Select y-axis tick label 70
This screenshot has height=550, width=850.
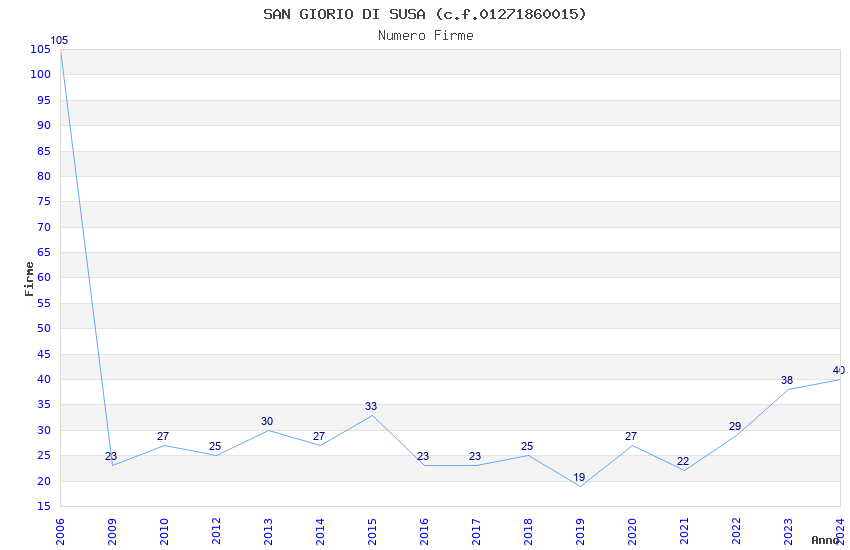click(43, 227)
